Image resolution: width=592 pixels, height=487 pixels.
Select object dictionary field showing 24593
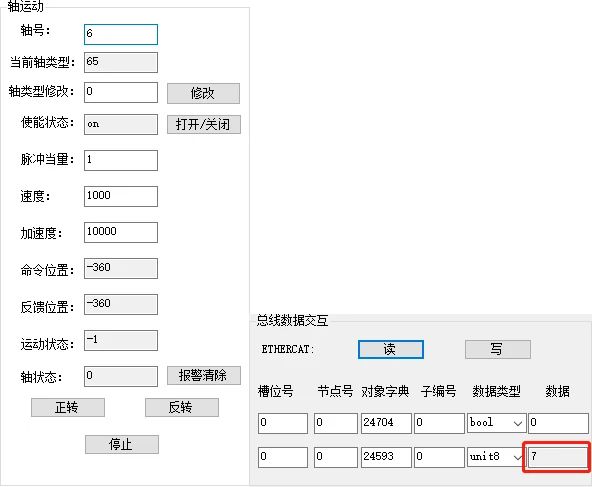coord(386,457)
